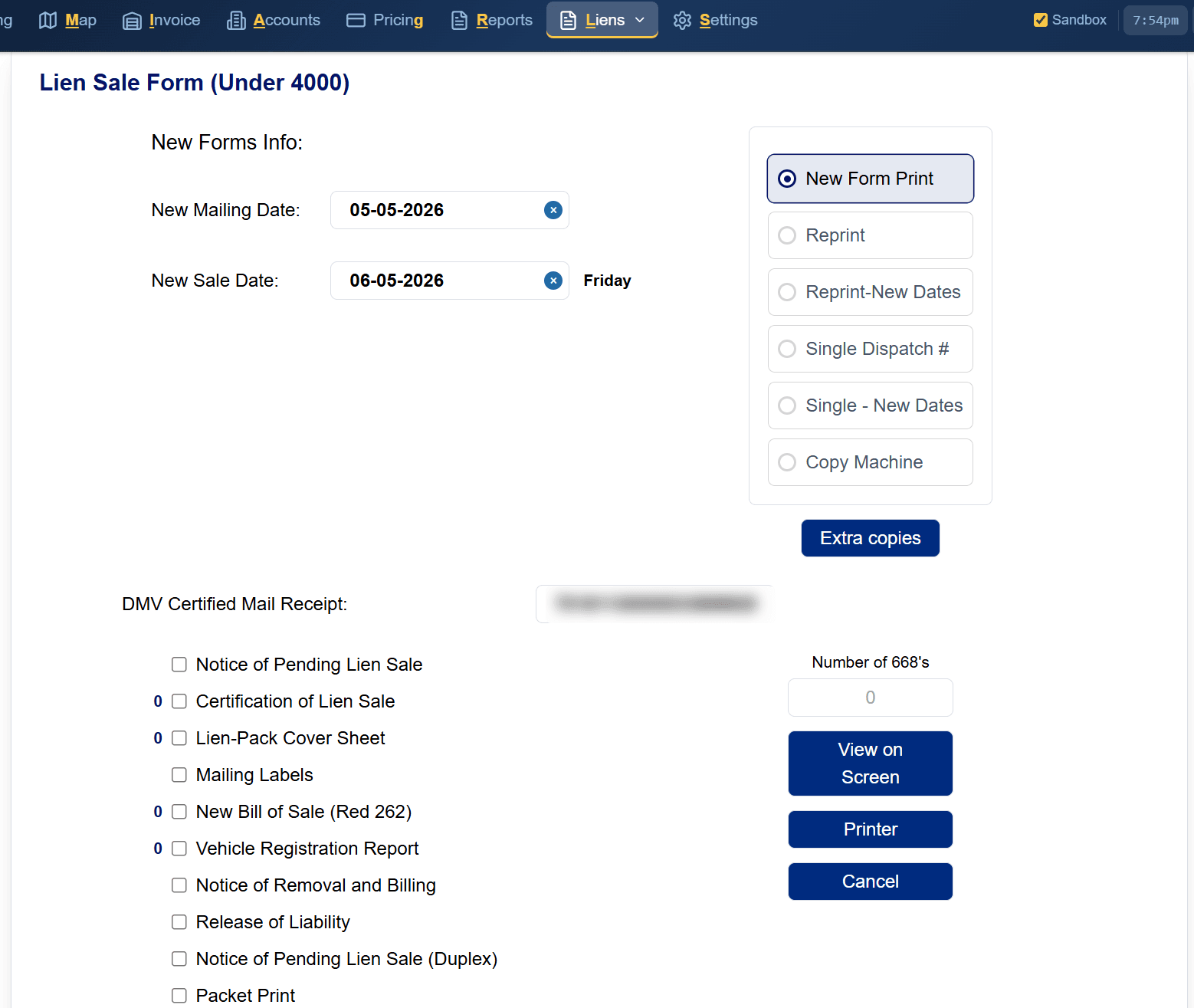Select Single Dispatch # option
The image size is (1194, 1008).
coord(871,349)
